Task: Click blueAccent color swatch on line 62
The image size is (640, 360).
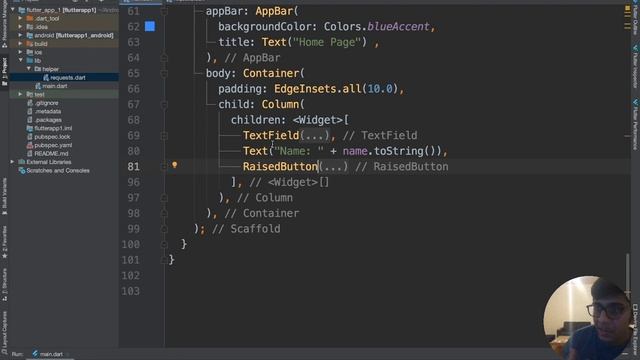Action: click(x=150, y=26)
